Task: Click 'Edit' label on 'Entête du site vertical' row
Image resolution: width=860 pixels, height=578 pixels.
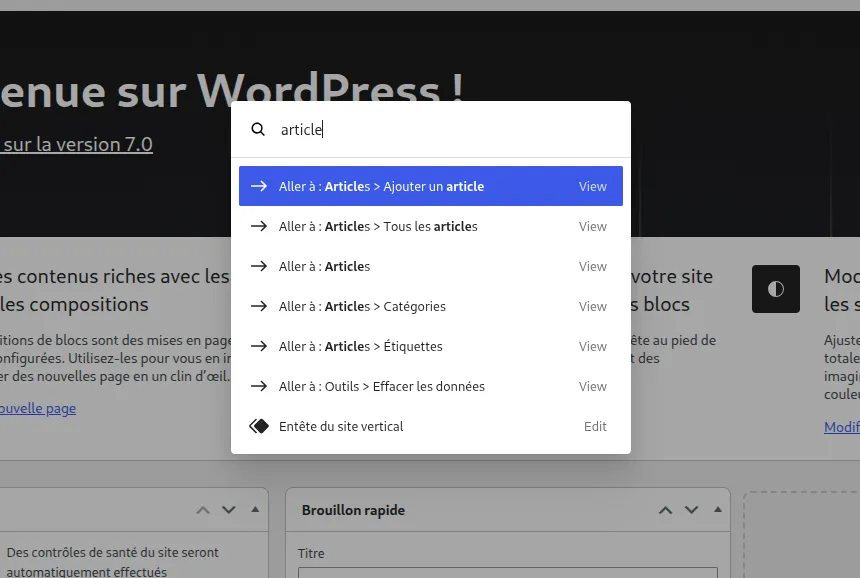Action: tap(595, 427)
